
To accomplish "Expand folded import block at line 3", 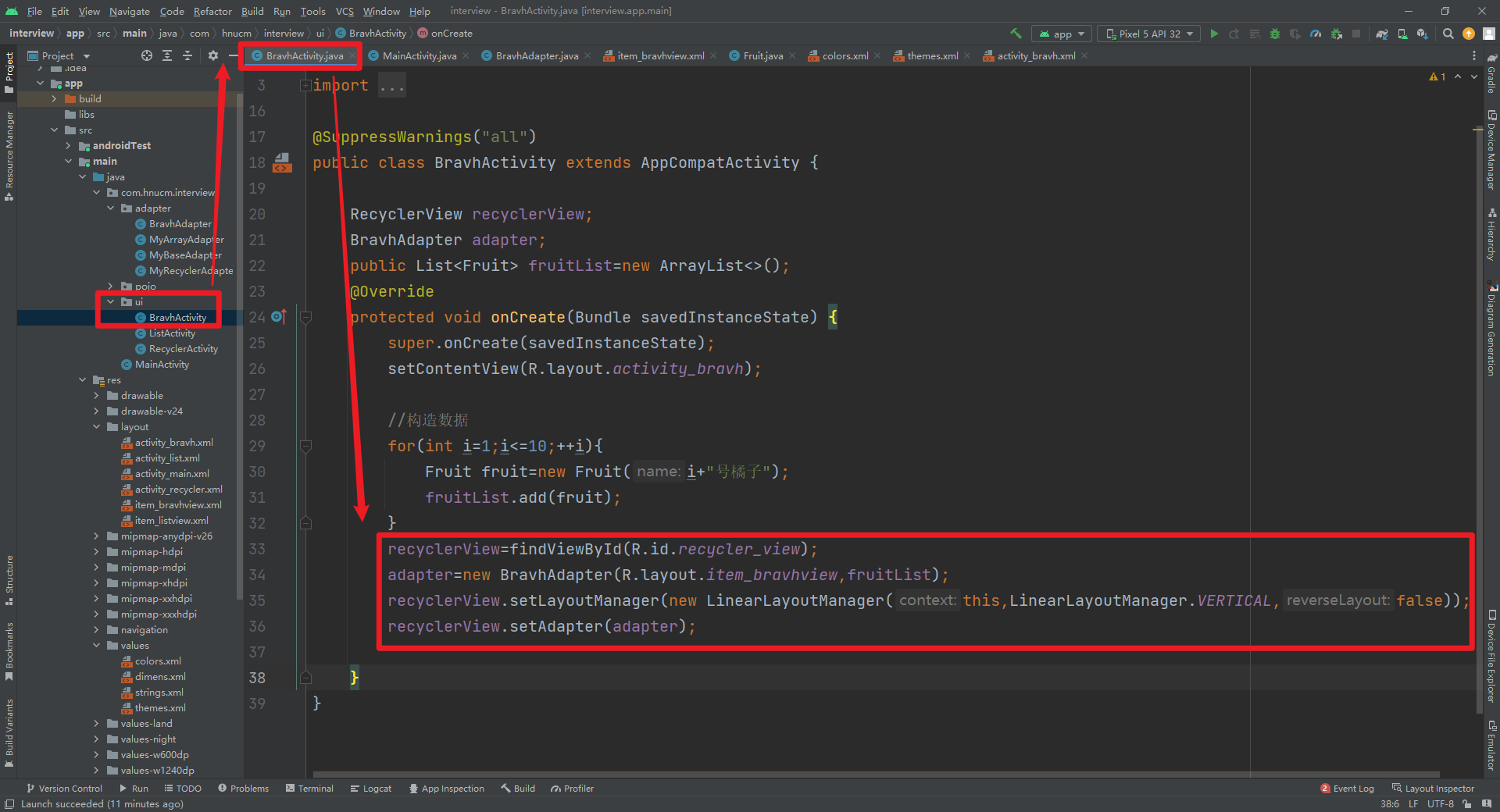I will pos(305,85).
